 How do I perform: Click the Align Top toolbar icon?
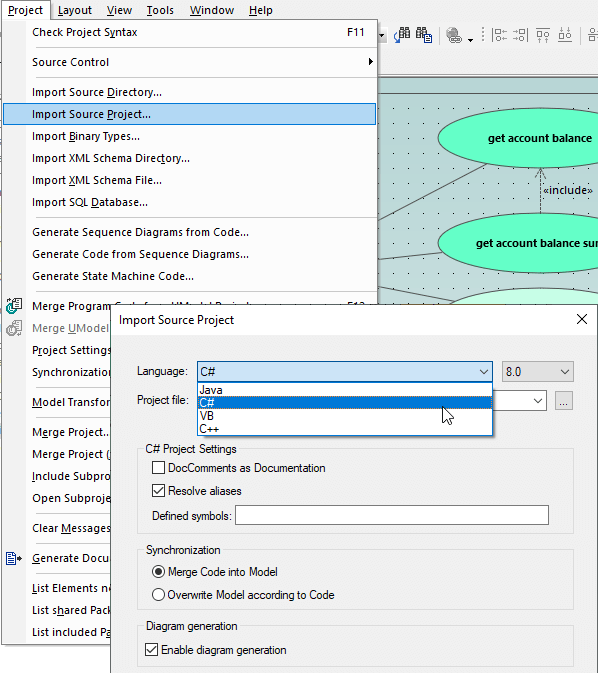click(x=543, y=35)
